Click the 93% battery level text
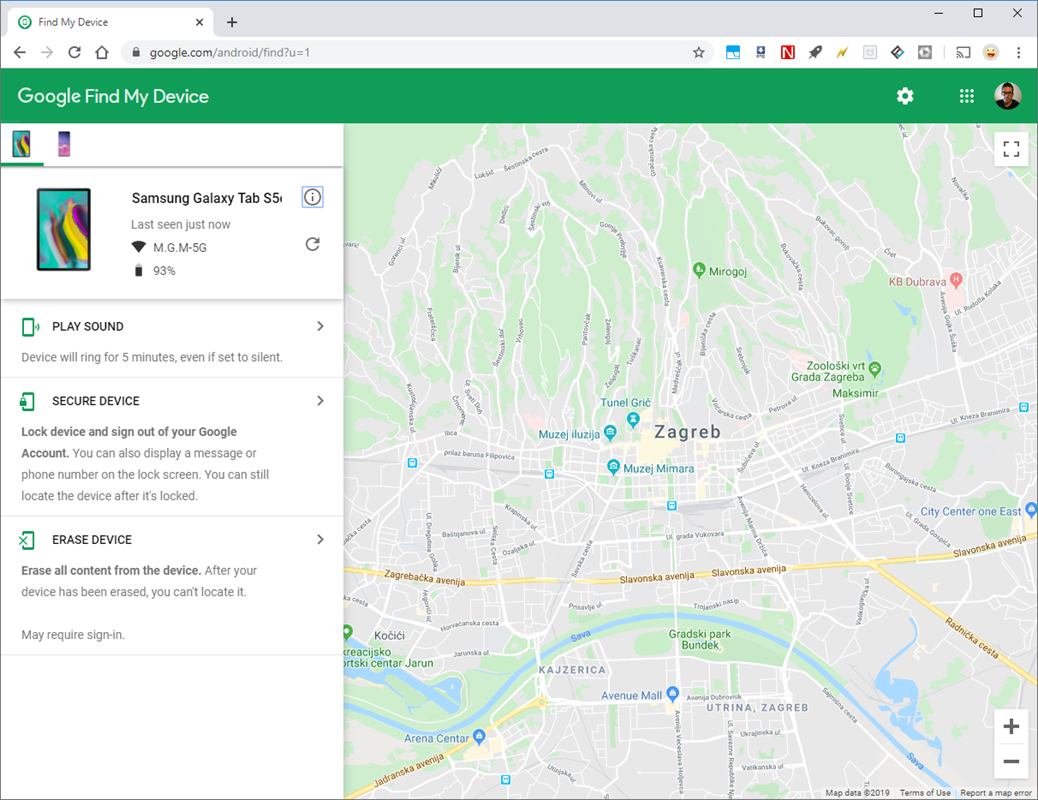The width and height of the screenshot is (1038, 800). tap(164, 271)
